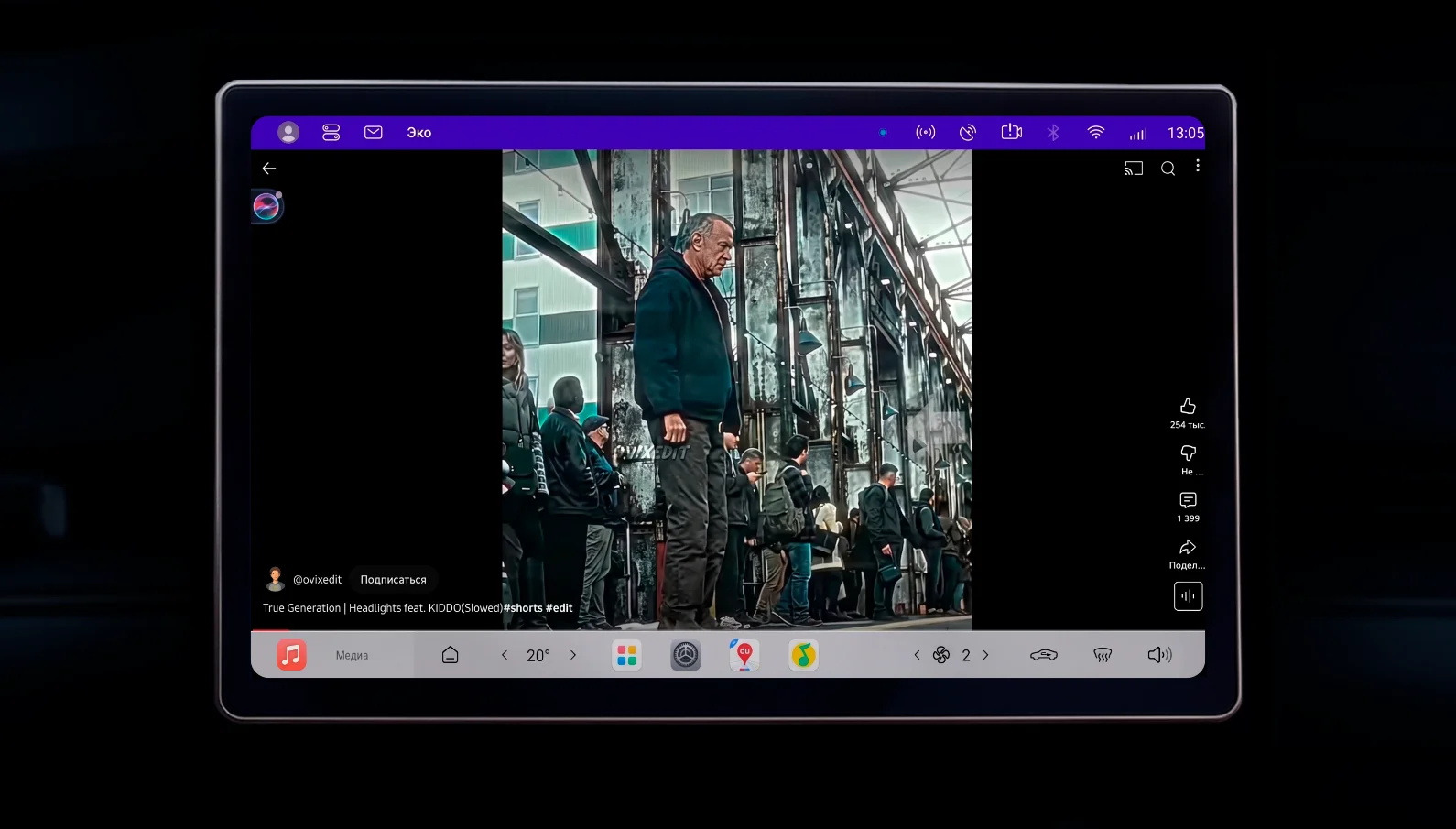Pause the playing short video
Viewport: 1456px width, 829px height.
point(736,389)
